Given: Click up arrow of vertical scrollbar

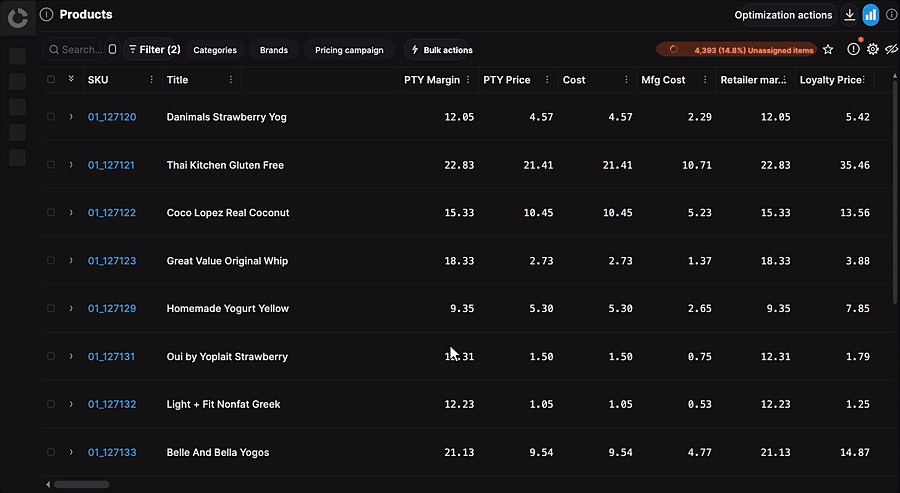Looking at the screenshot, I should point(895,75).
